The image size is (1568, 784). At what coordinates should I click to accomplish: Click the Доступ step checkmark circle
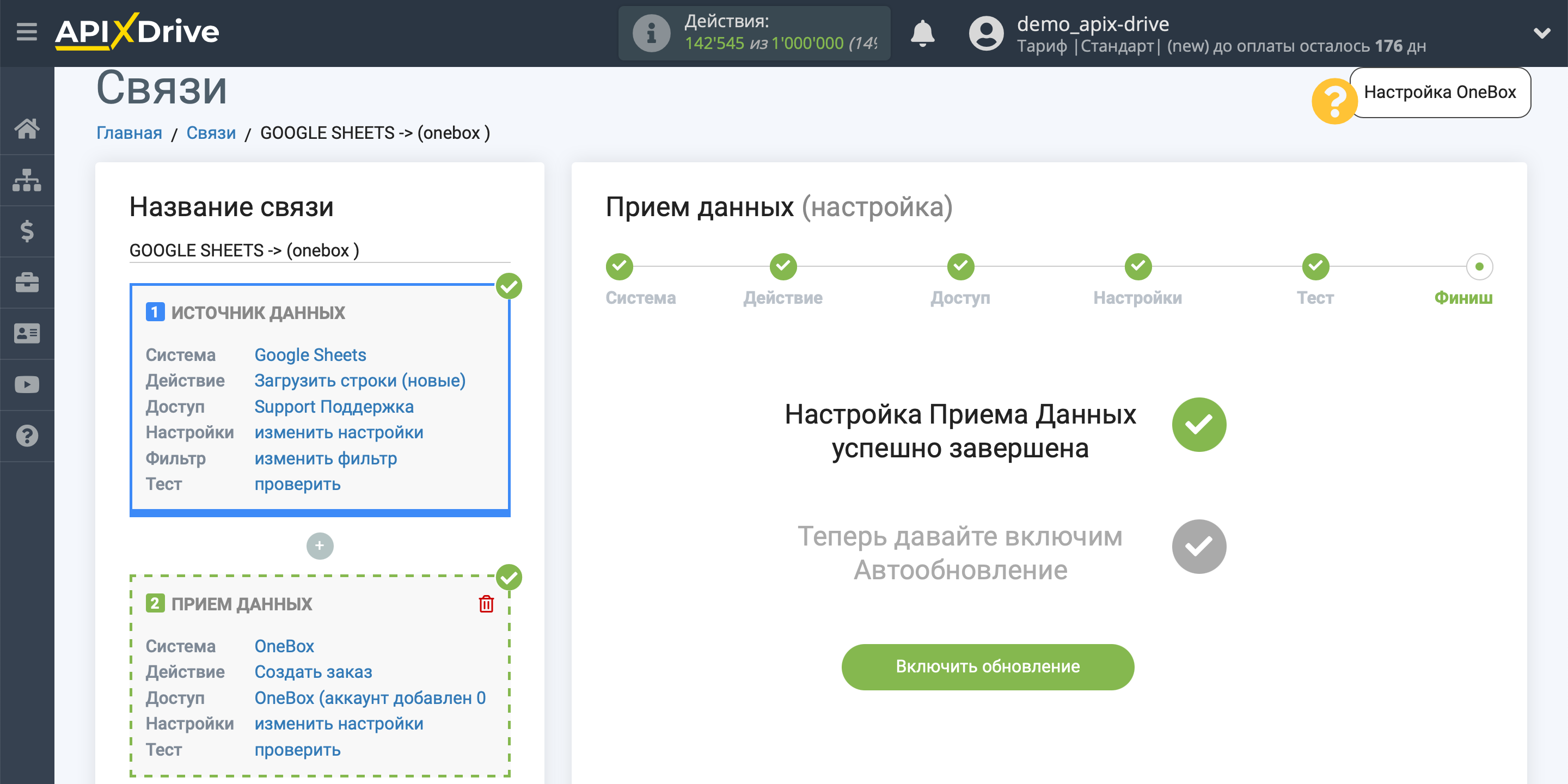point(960,267)
